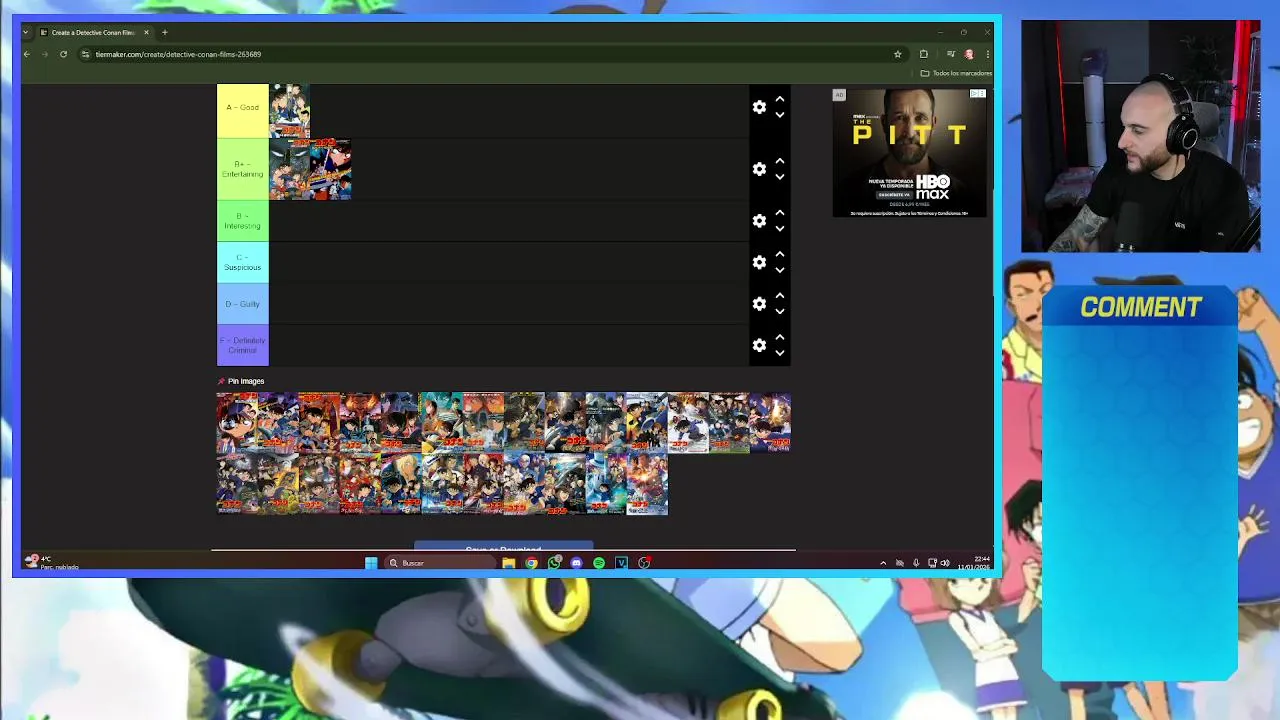Close the Detective Conan Films tab
The width and height of the screenshot is (1280, 720).
(146, 32)
